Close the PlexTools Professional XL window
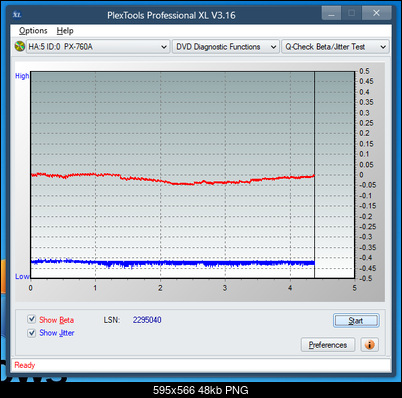The width and height of the screenshot is (402, 398). 376,13
